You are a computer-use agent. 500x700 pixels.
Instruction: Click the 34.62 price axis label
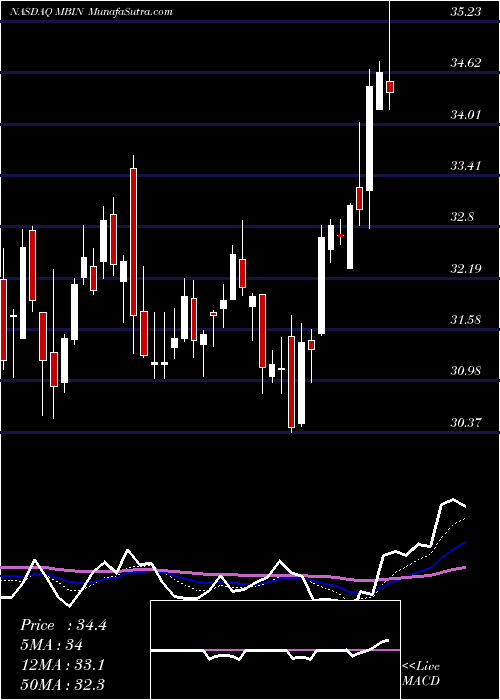coord(465,63)
